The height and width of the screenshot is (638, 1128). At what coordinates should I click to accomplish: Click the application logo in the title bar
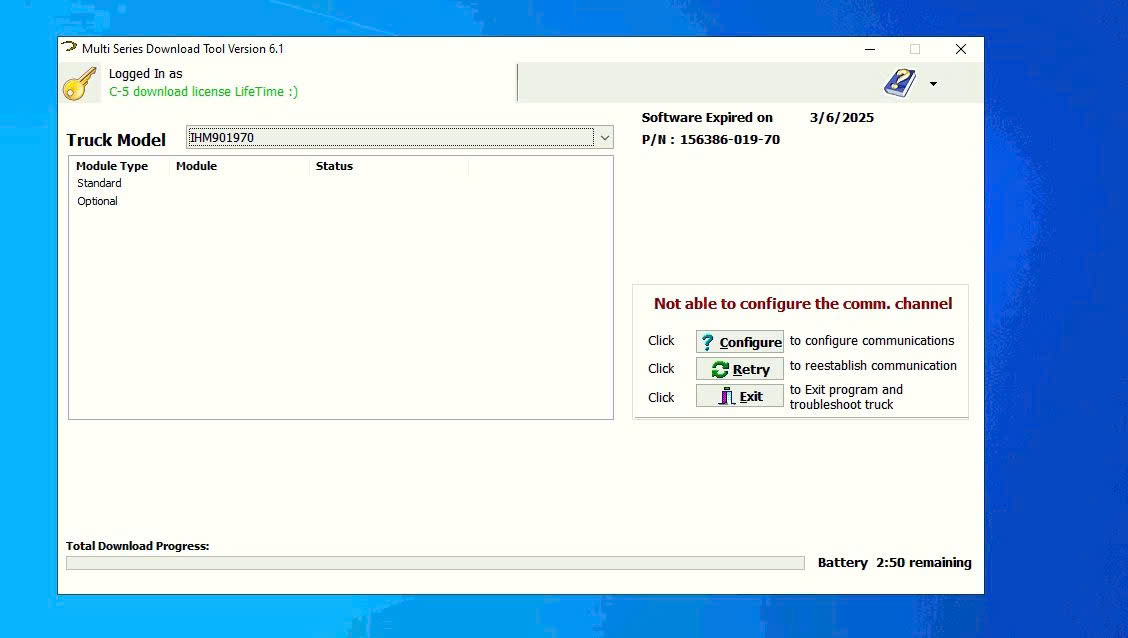click(68, 47)
